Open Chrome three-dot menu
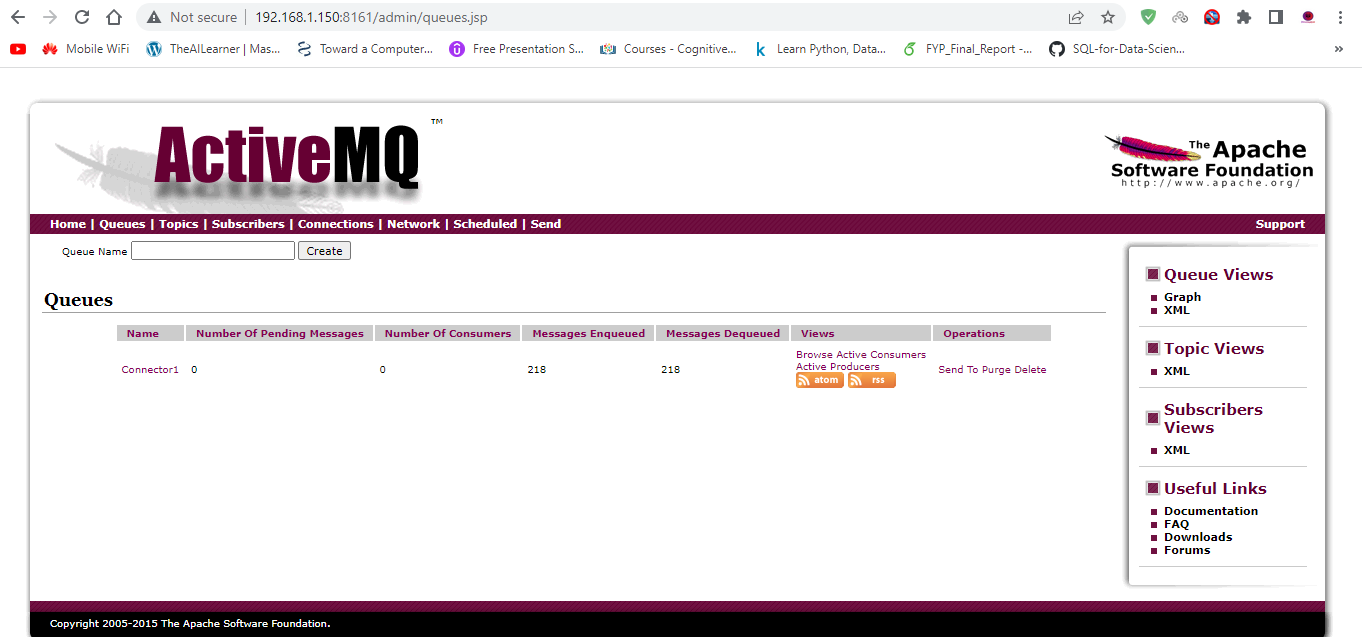1362x637 pixels. [x=1339, y=17]
